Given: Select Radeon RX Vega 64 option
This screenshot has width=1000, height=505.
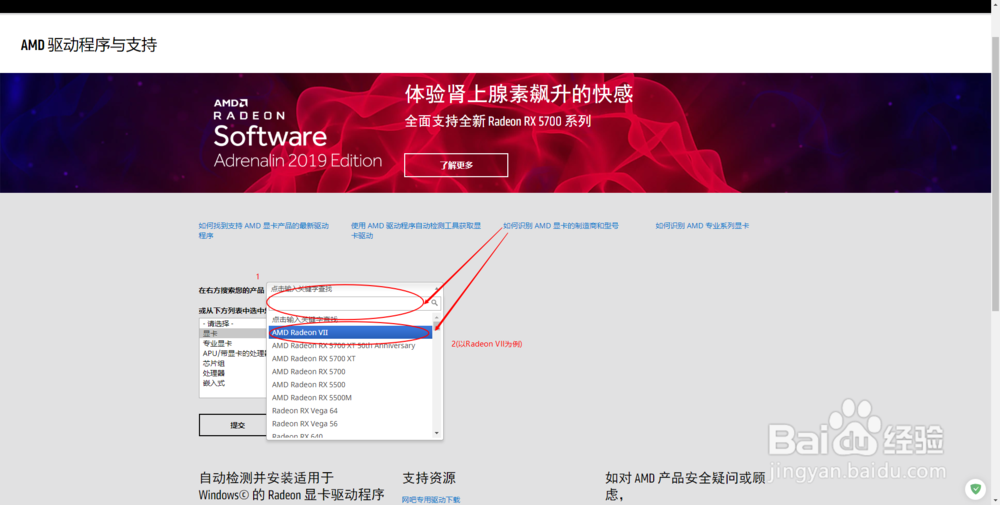Looking at the screenshot, I should coord(350,411).
